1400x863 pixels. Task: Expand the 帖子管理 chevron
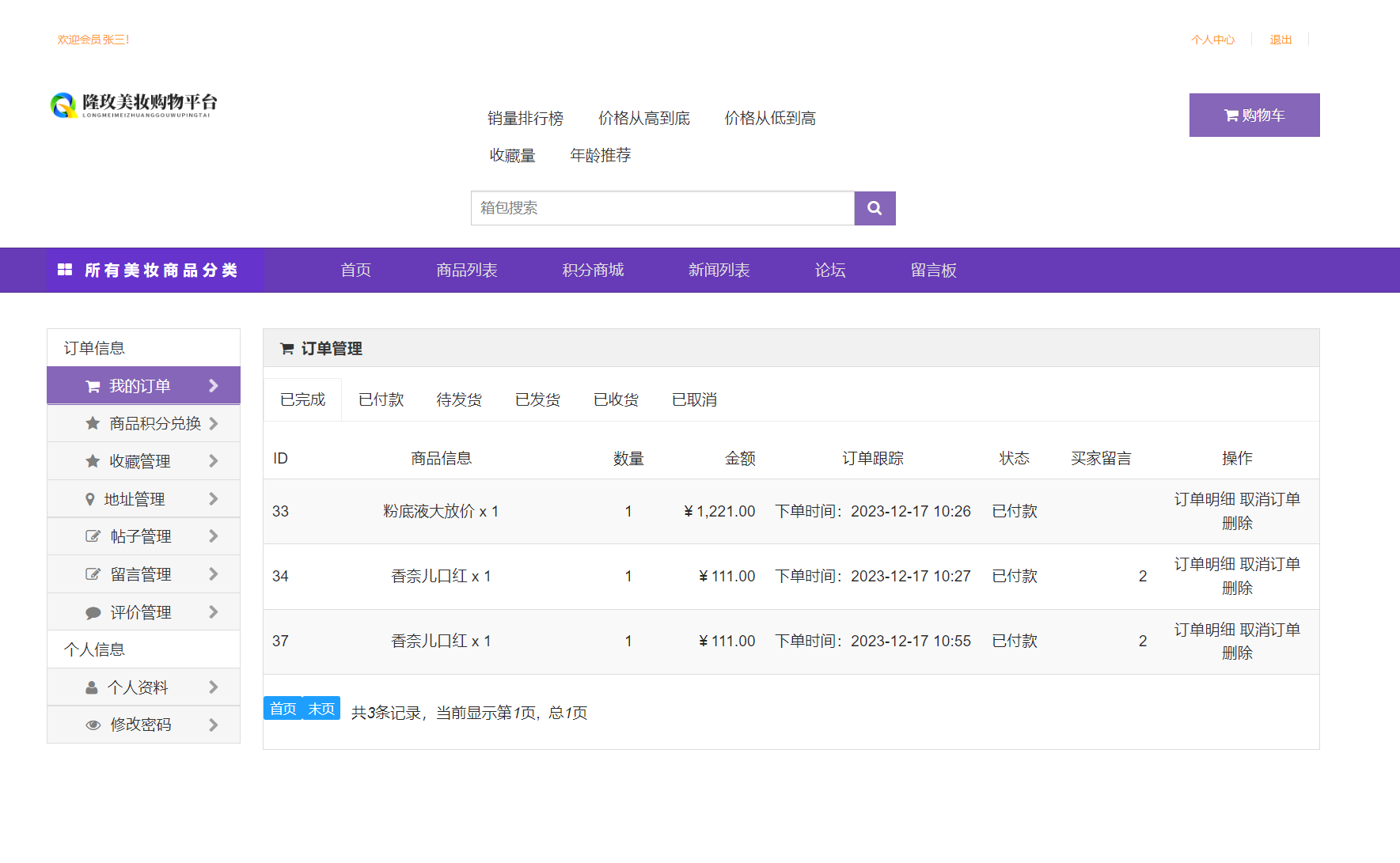pos(213,536)
